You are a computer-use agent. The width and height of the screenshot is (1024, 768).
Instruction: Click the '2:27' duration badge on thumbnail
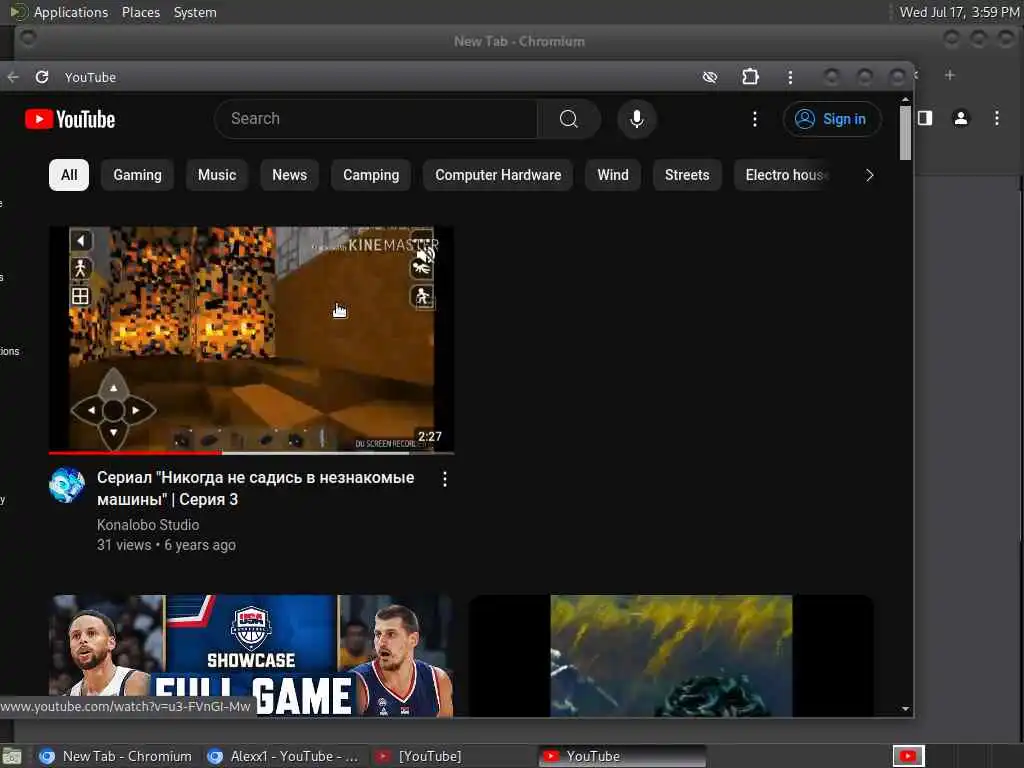click(430, 436)
